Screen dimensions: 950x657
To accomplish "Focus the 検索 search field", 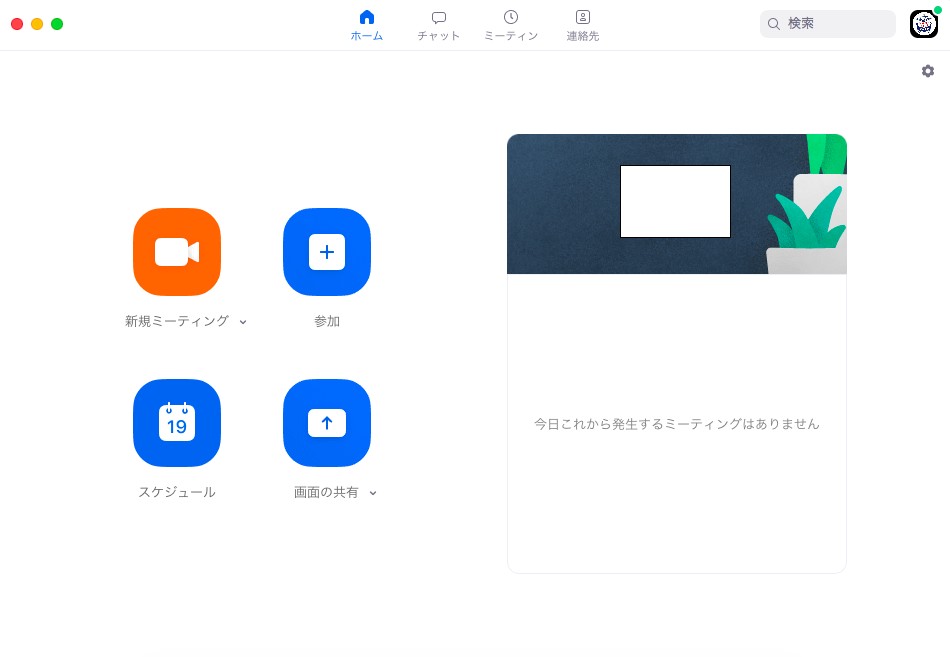I will point(828,24).
